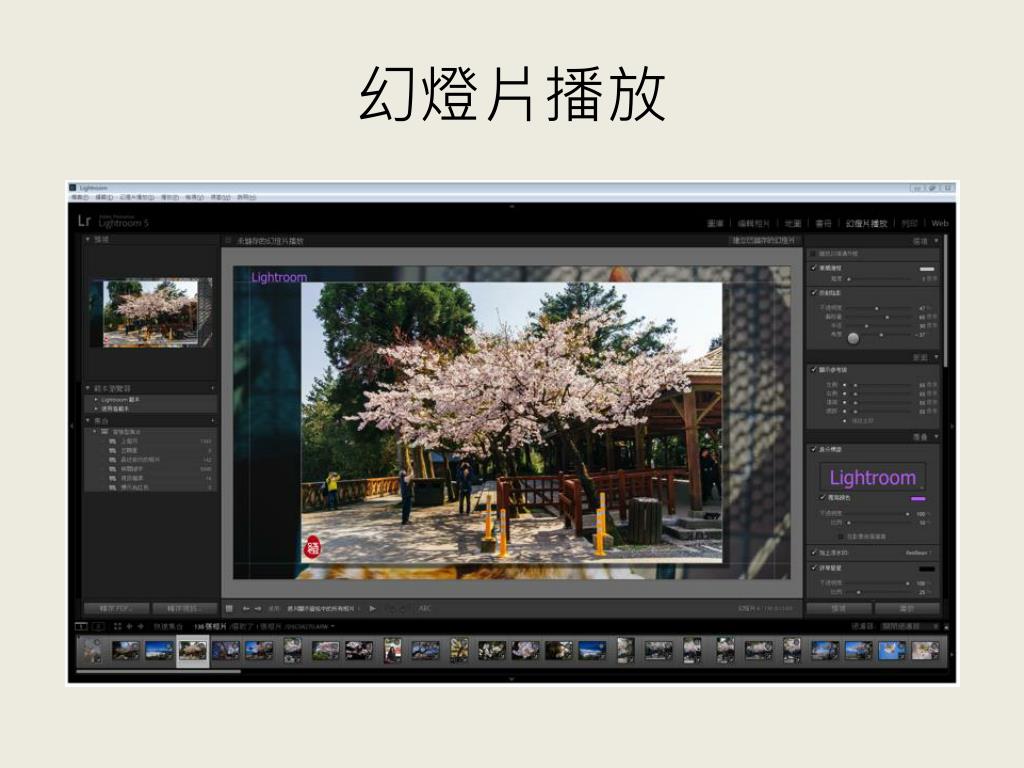Viewport: 1024px width, 768px height.
Task: Click Create Saved Slideshow button
Action: point(765,240)
